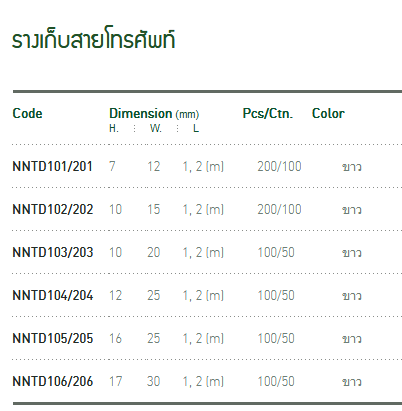Click the width value 30
Screen dimensions: 402x411
tap(153, 381)
